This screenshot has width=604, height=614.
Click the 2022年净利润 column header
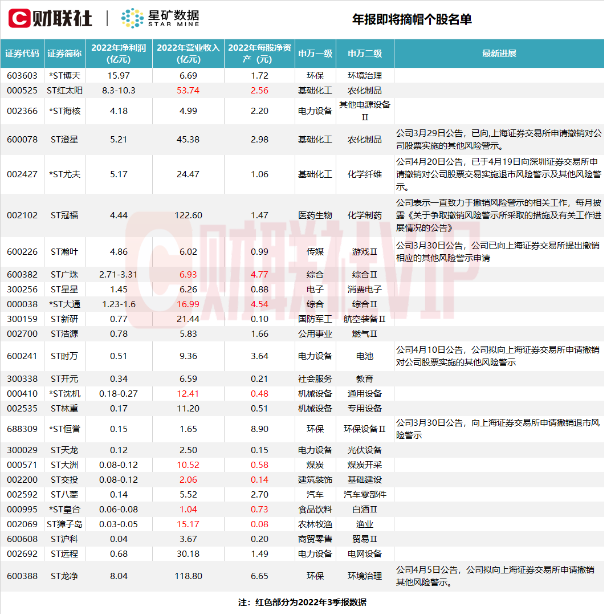coord(119,54)
